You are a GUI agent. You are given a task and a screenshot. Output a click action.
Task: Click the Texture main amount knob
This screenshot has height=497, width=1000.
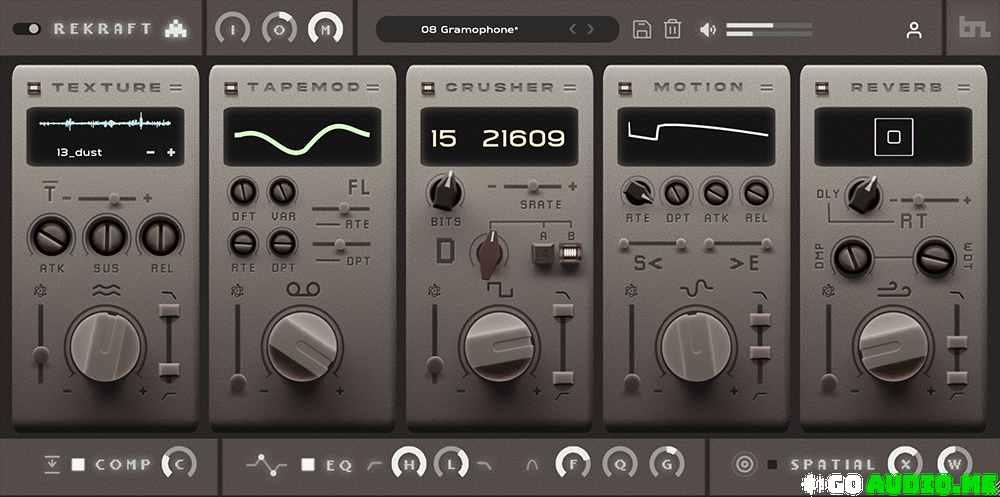(106, 346)
